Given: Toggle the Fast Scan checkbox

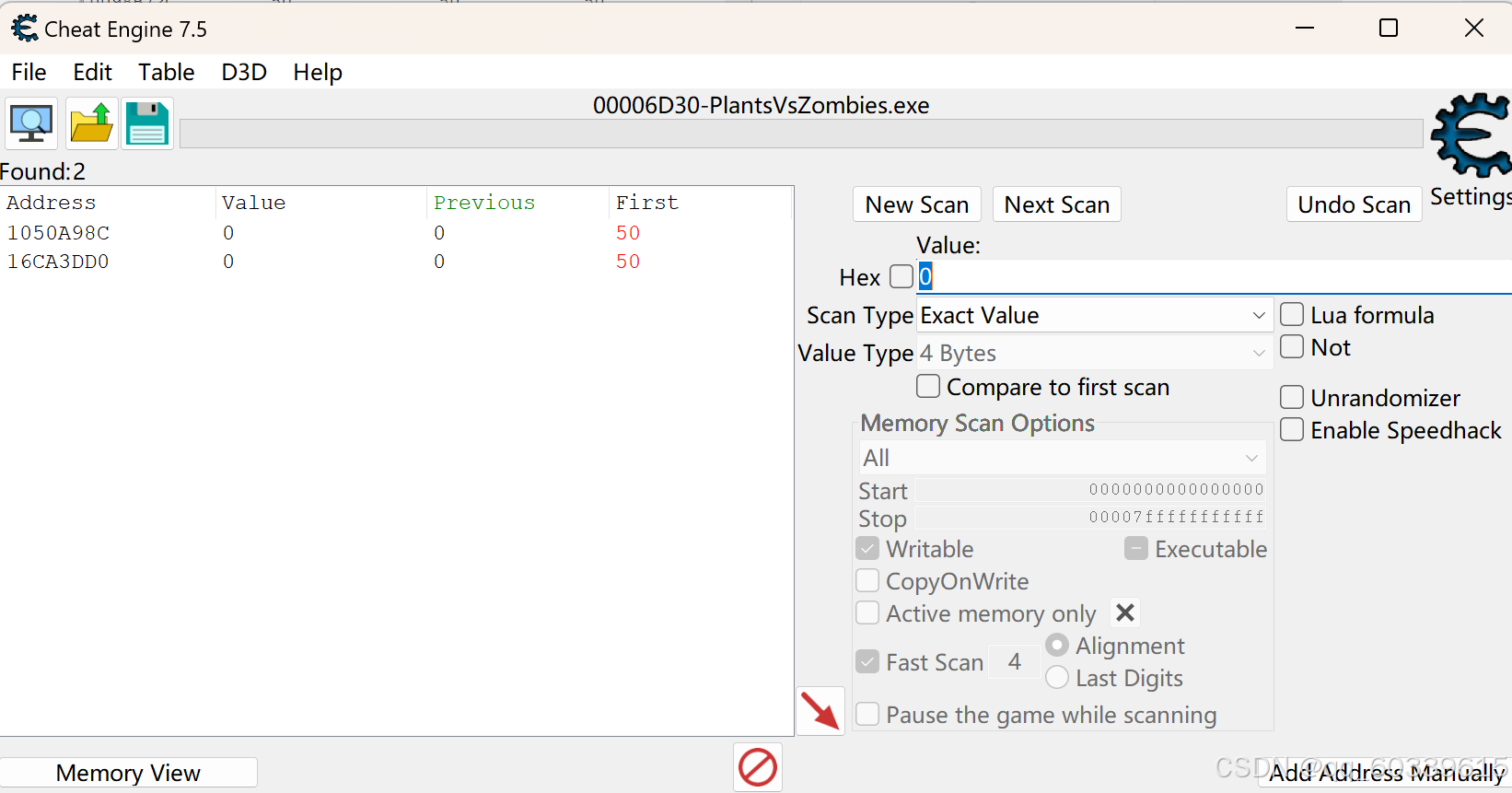Looking at the screenshot, I should coord(867,661).
